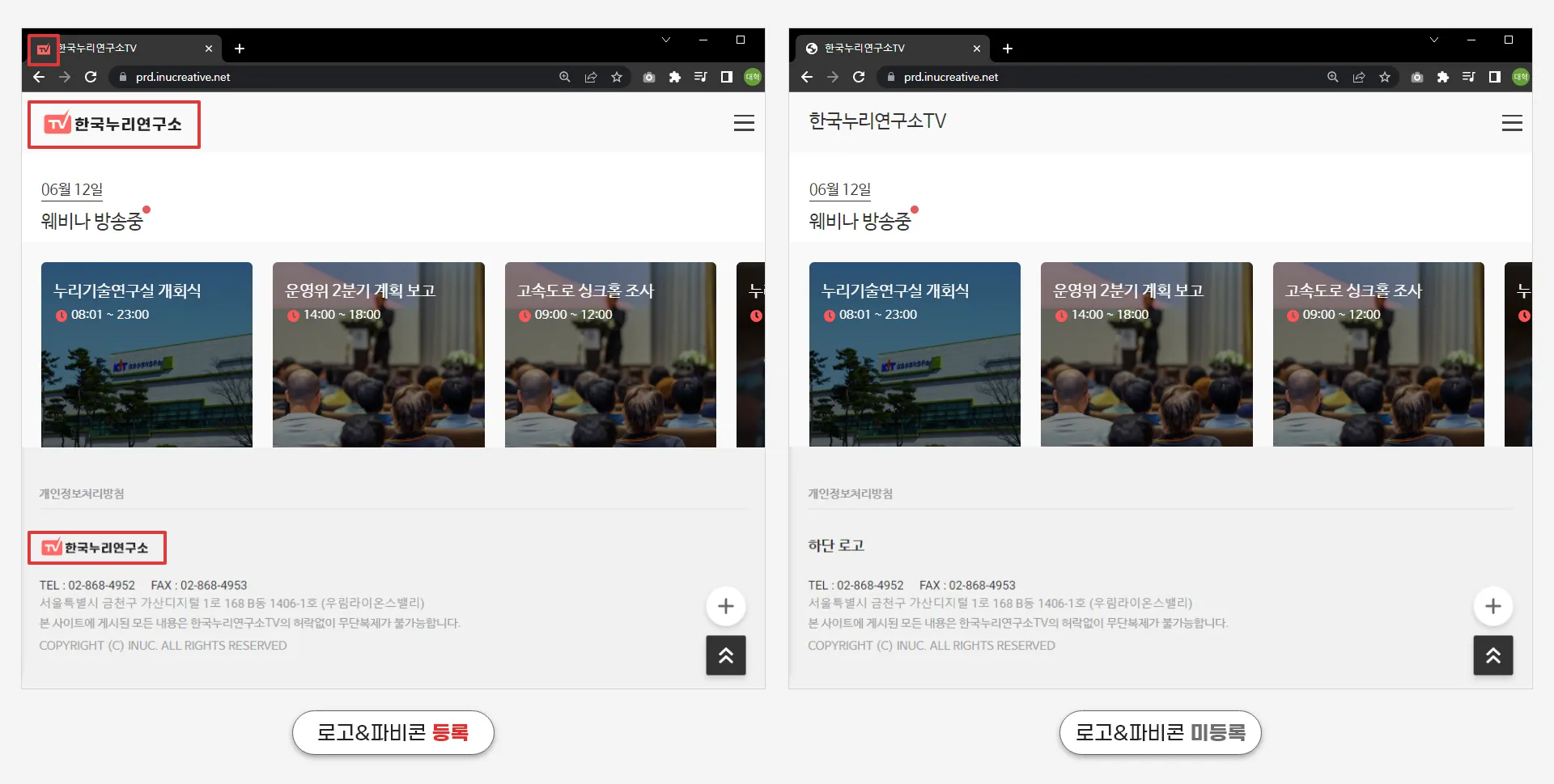Expand the plus floating button on right page

[x=1493, y=606]
